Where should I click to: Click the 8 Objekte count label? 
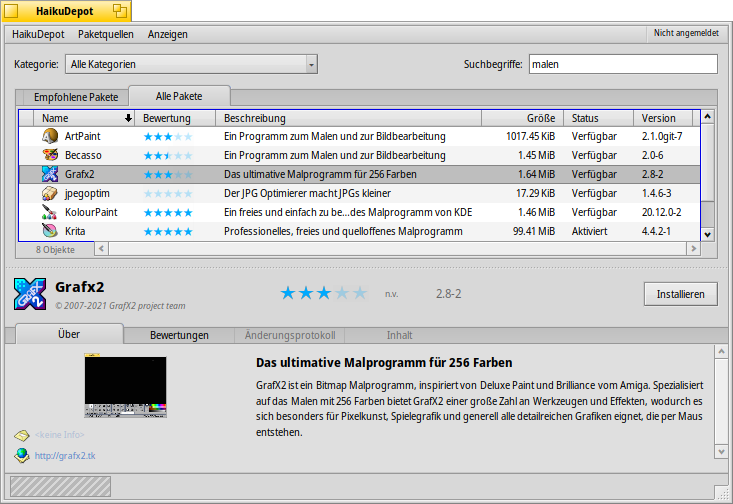[x=55, y=250]
